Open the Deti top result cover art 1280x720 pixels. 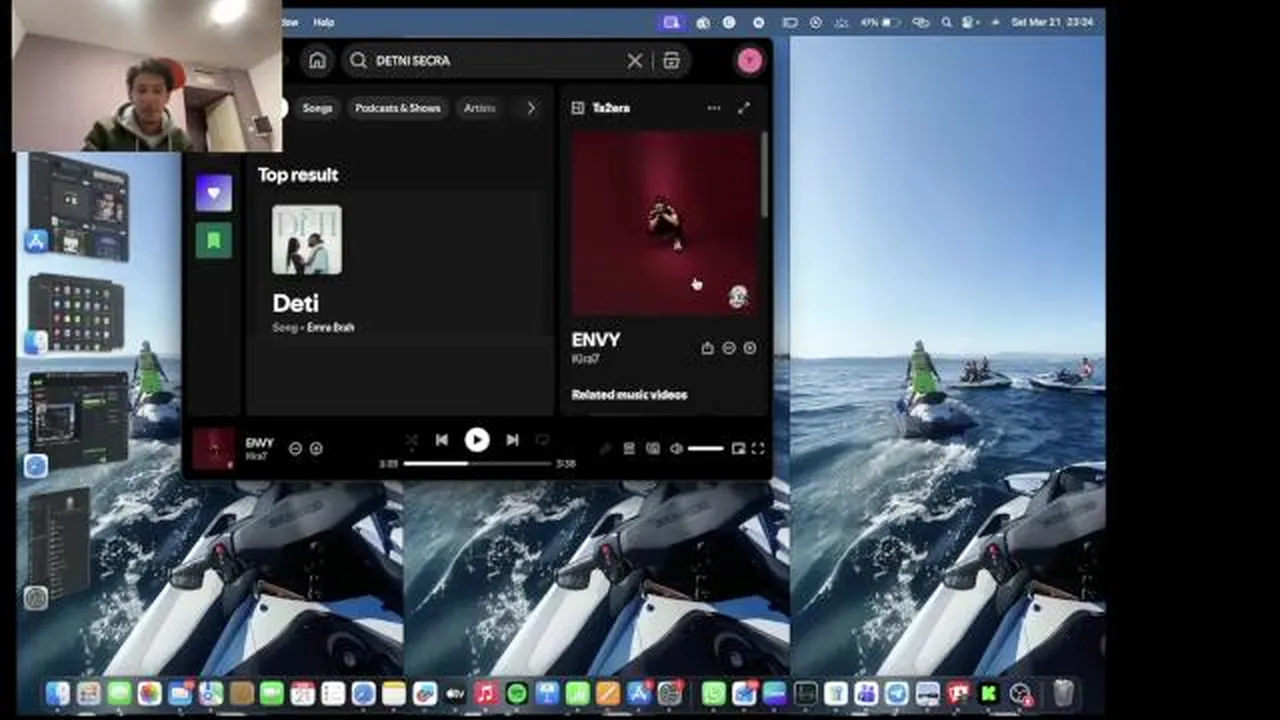(x=307, y=240)
